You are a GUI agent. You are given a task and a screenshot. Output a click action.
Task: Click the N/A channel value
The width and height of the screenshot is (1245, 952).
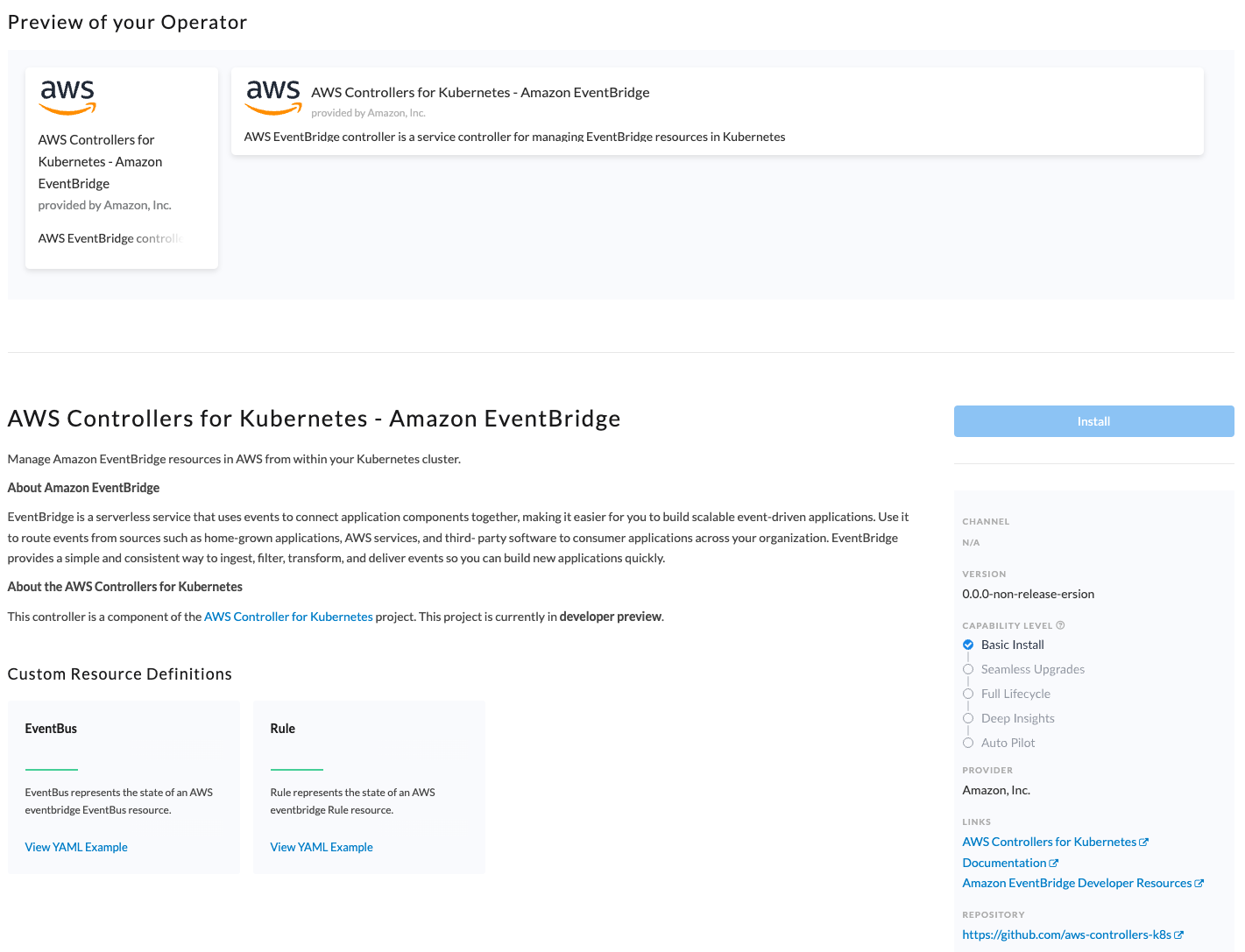click(971, 543)
